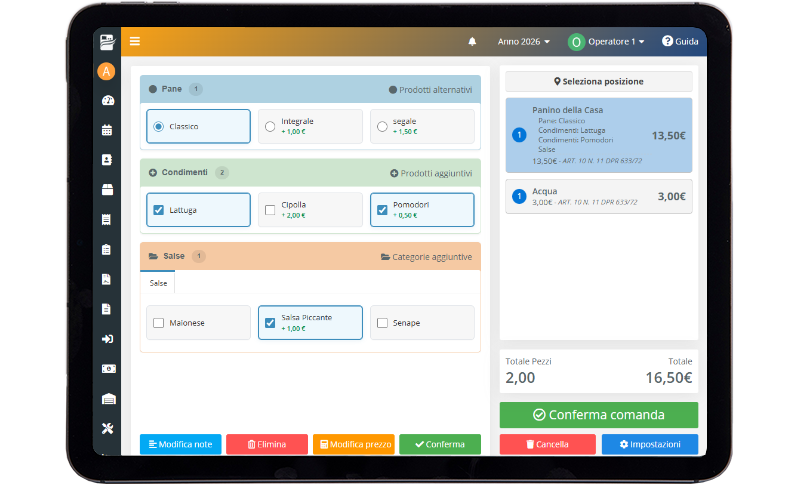This screenshot has height=484, width=800.
Task: Click the Modifica prezzo button
Action: 354,444
